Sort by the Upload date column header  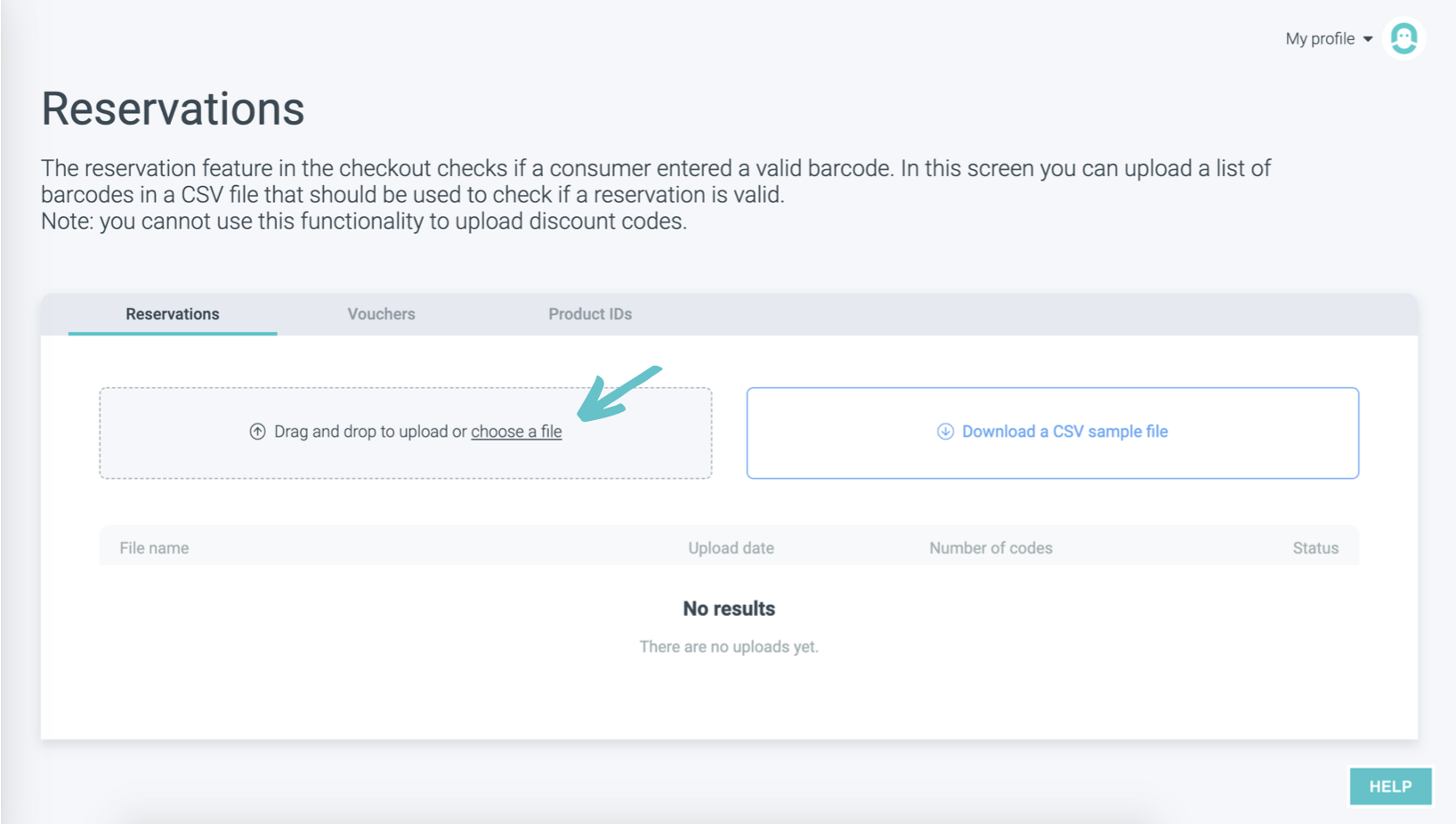731,548
